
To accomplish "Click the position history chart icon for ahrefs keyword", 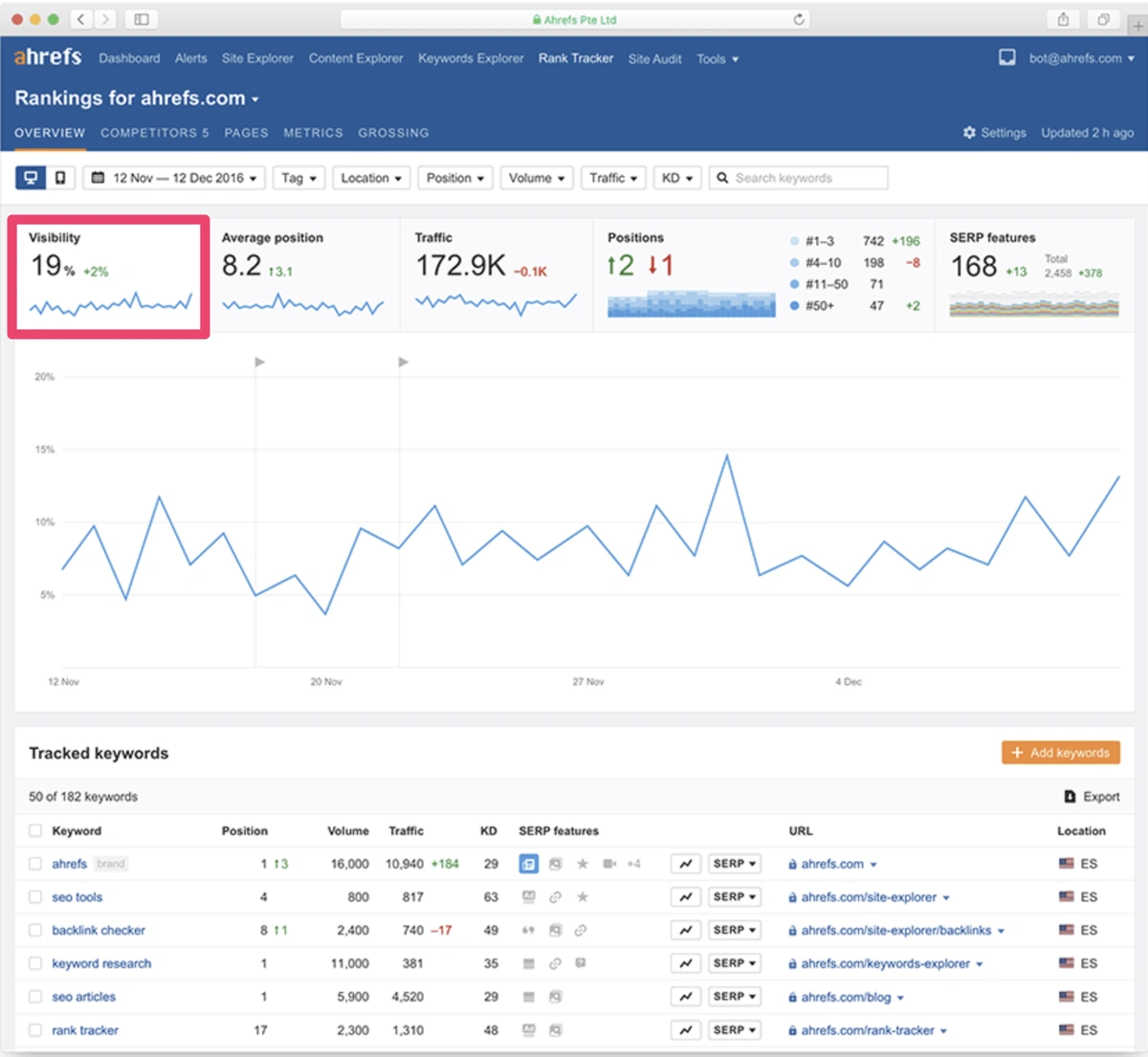I will [x=685, y=863].
